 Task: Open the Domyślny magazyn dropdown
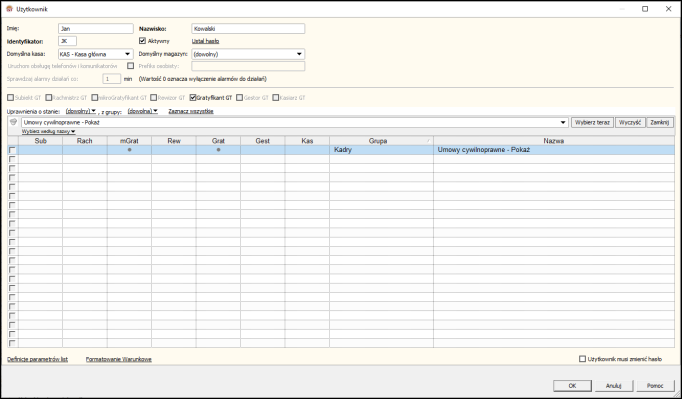299,54
